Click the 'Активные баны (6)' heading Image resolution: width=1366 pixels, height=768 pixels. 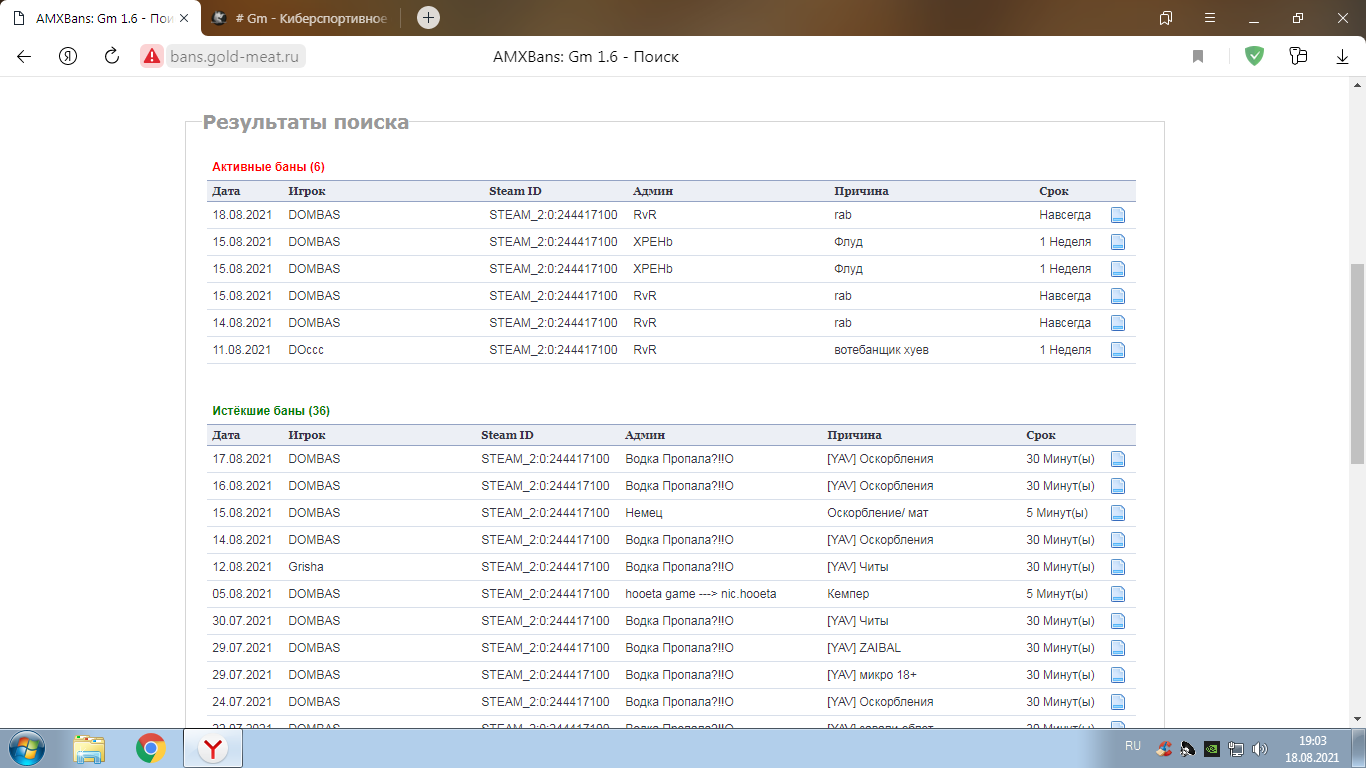[268, 167]
